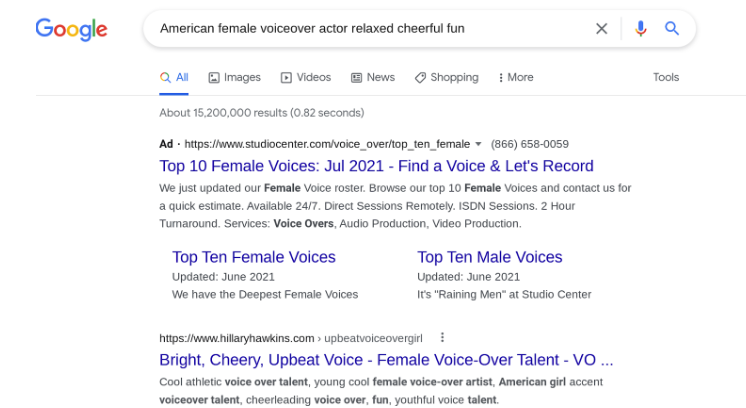Switch to the Images tab
746x408 pixels.
pos(235,78)
